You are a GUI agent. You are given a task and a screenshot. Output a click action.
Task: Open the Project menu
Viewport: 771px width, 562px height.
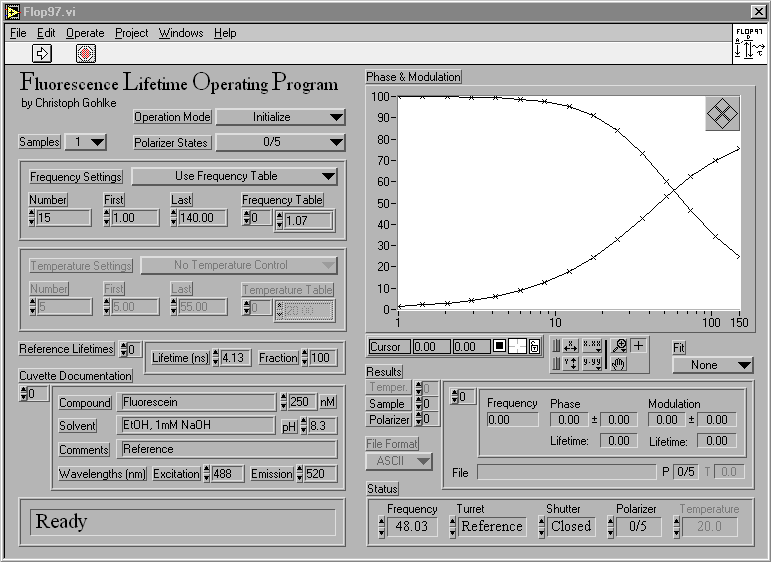(x=131, y=33)
